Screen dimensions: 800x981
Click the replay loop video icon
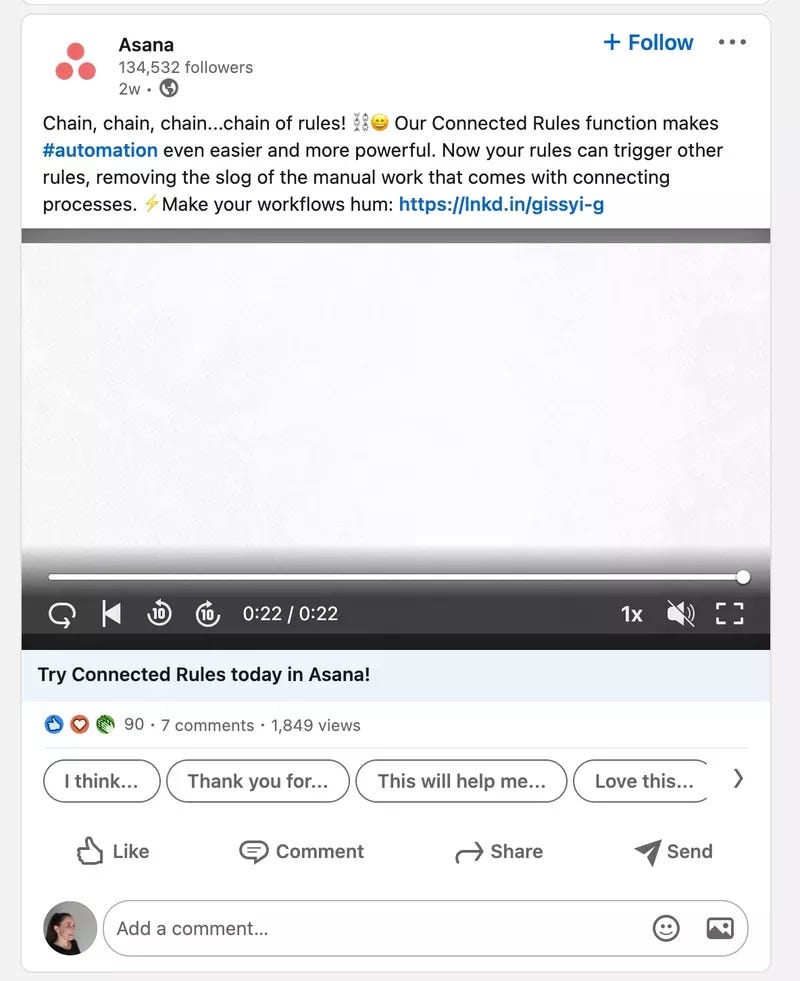(62, 614)
